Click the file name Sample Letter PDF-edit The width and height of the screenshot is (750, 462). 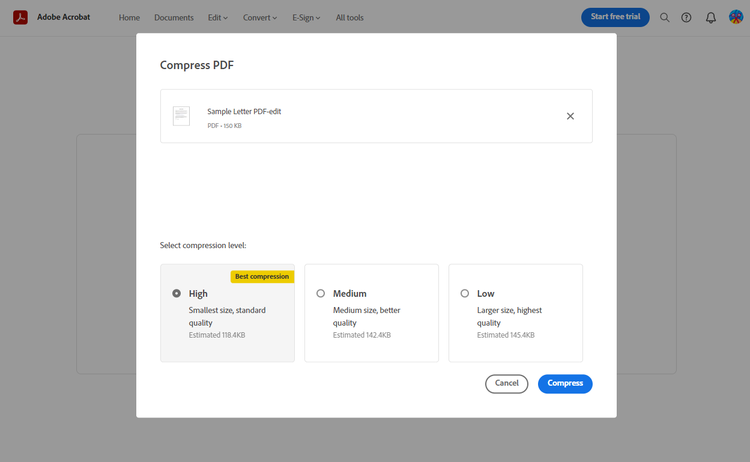click(244, 111)
